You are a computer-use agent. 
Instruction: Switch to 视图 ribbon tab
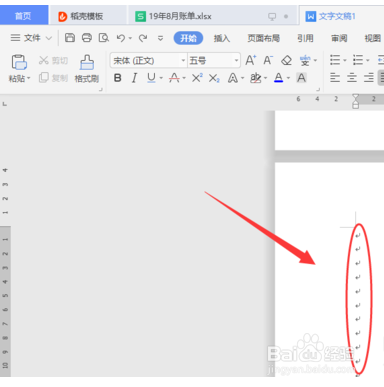pyautogui.click(x=372, y=38)
